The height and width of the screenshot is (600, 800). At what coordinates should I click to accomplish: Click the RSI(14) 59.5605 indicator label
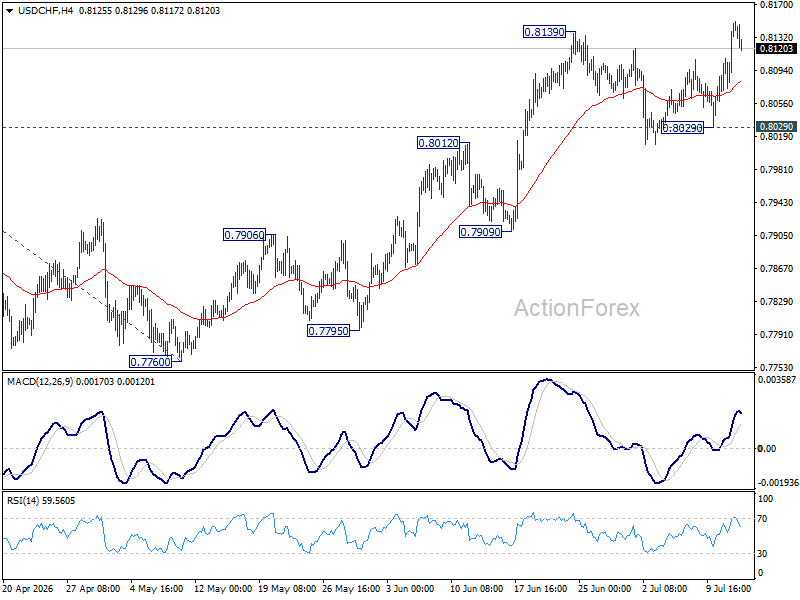(41, 501)
